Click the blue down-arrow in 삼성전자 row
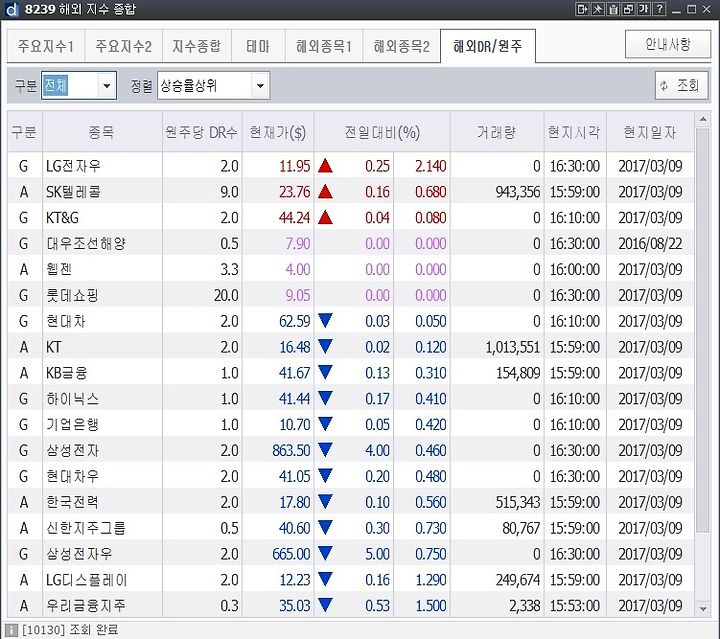The image size is (720, 639). (325, 450)
